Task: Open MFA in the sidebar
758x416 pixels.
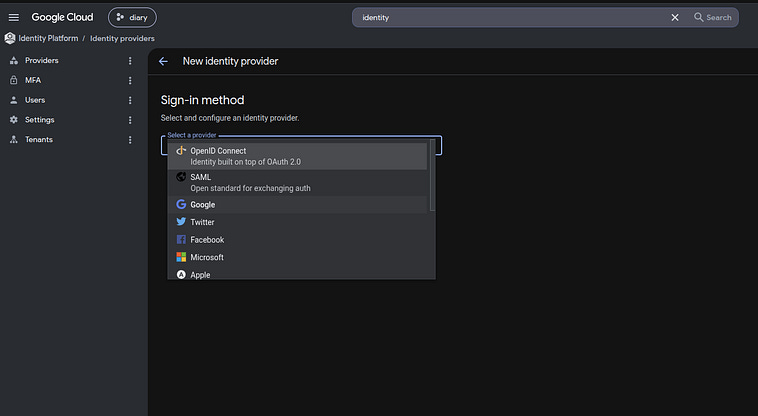Action: pyautogui.click(x=33, y=80)
